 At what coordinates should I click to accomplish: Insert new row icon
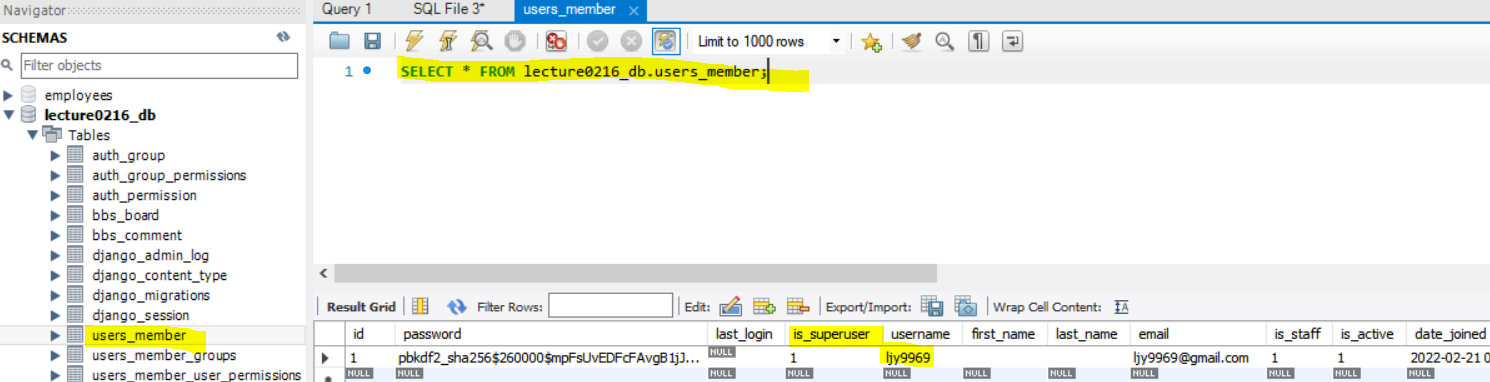pos(764,306)
